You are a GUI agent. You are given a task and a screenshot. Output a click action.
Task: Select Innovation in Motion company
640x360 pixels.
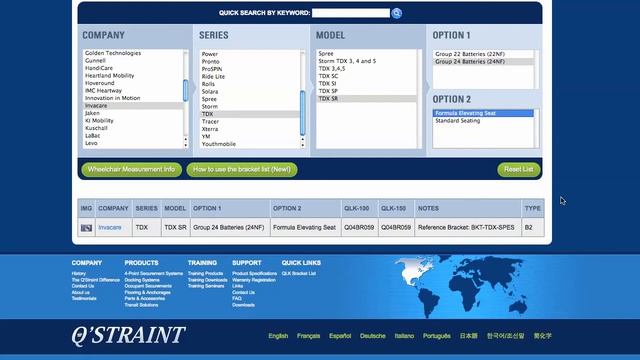coord(113,98)
